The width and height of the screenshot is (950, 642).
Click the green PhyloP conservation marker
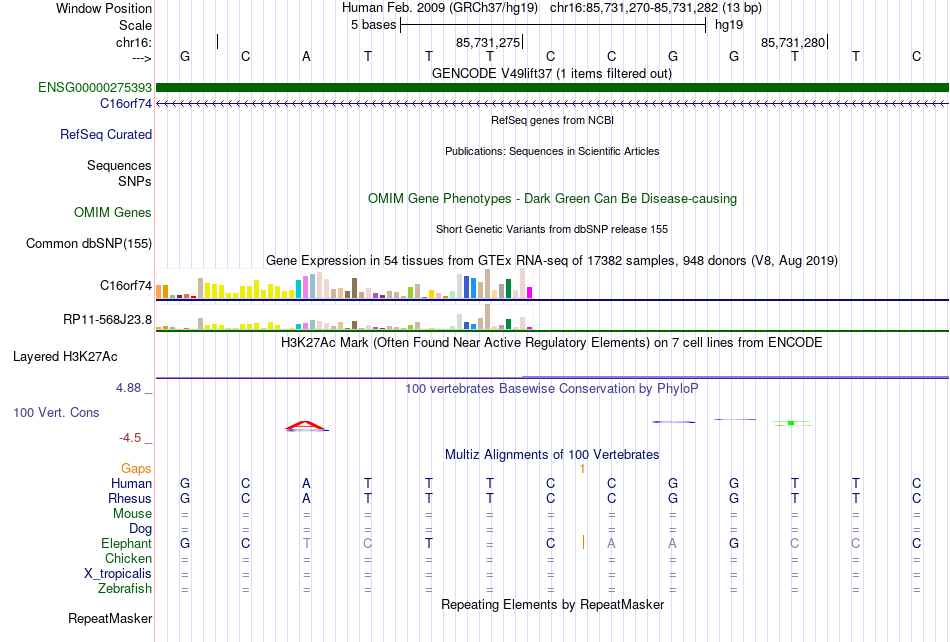[x=791, y=423]
